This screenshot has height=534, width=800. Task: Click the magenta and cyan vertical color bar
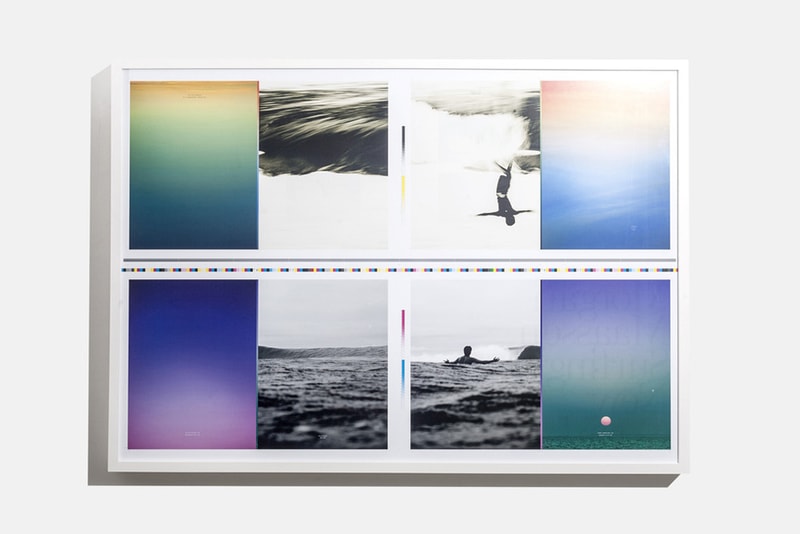tap(403, 358)
